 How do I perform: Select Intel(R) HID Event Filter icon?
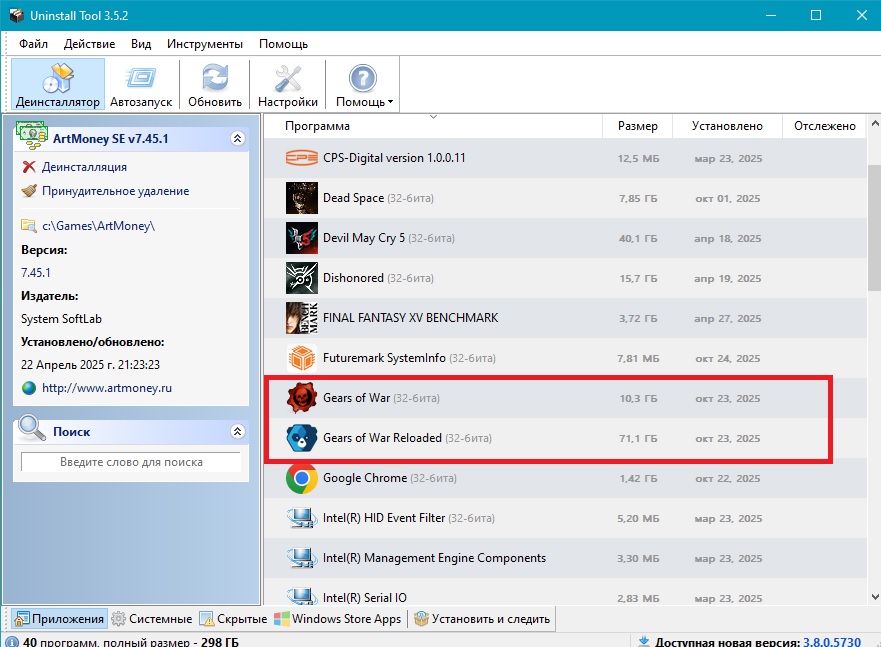[x=302, y=518]
